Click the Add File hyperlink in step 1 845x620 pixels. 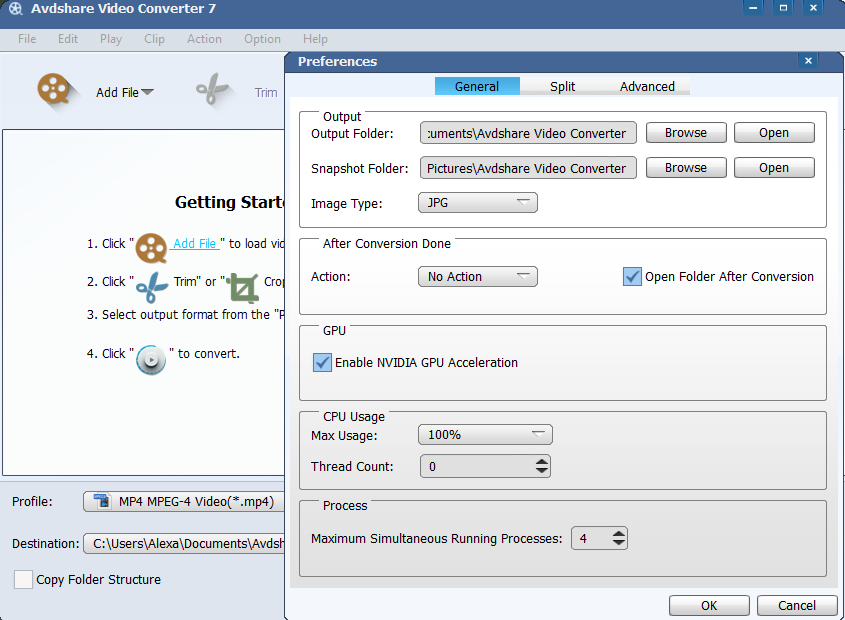coord(195,244)
